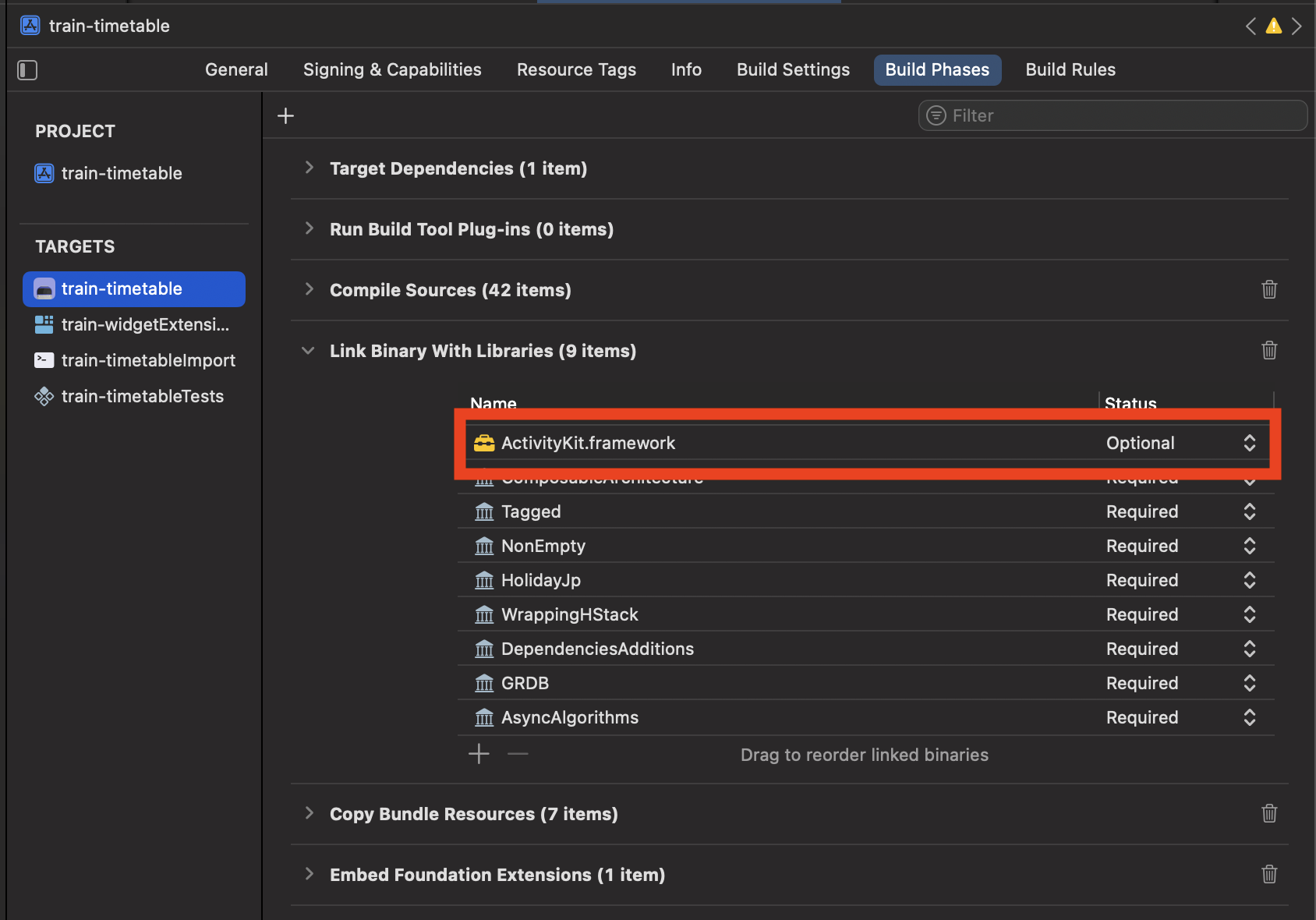Select train-timetable project in sidebar
The height and width of the screenshot is (920, 1316).
pos(122,173)
